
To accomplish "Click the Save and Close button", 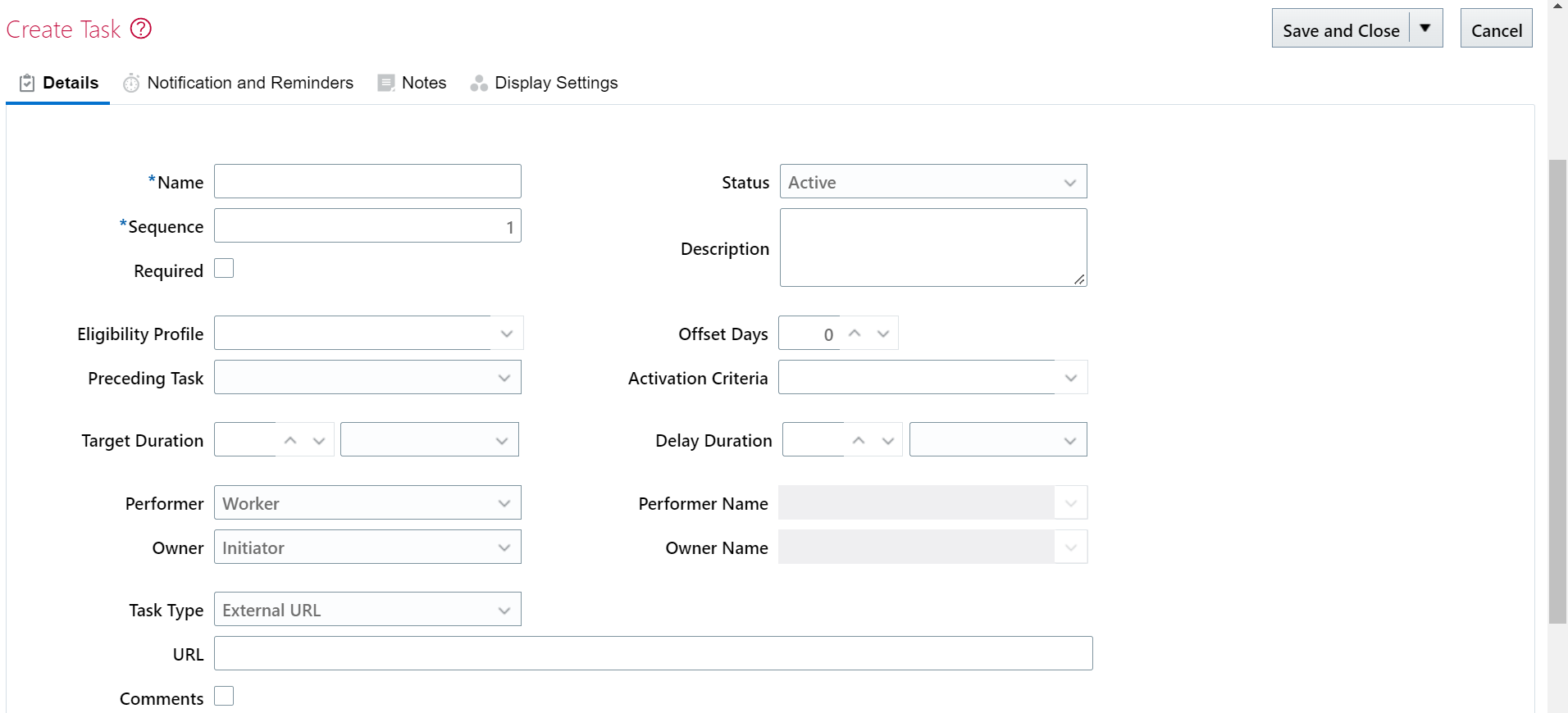I will pyautogui.click(x=1341, y=29).
